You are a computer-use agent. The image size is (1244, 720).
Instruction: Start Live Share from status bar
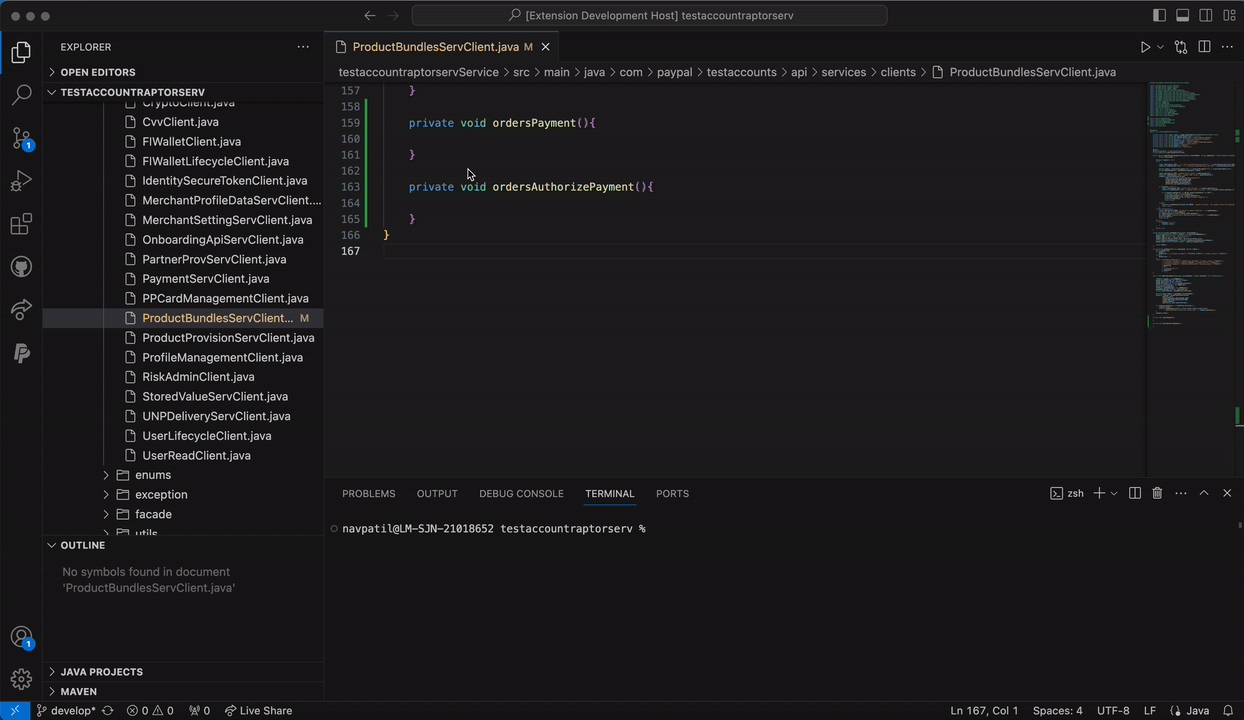click(x=259, y=711)
